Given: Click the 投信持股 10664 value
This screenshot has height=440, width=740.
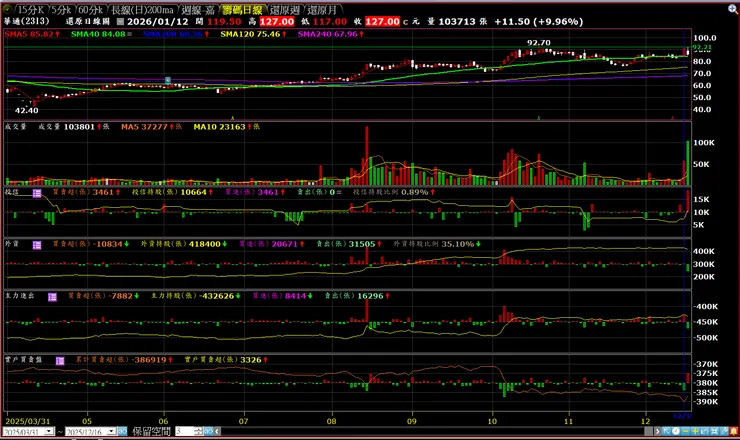Looking at the screenshot, I should [193, 192].
